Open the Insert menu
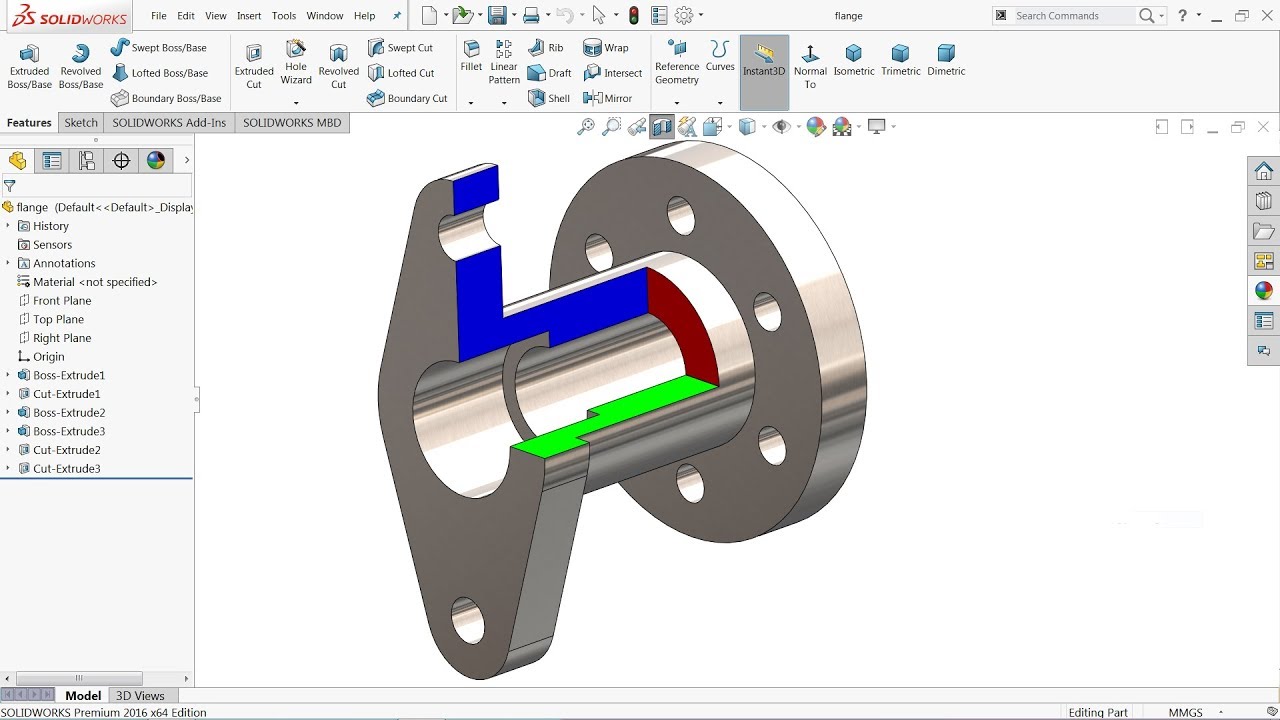The height and width of the screenshot is (720, 1280). [249, 16]
